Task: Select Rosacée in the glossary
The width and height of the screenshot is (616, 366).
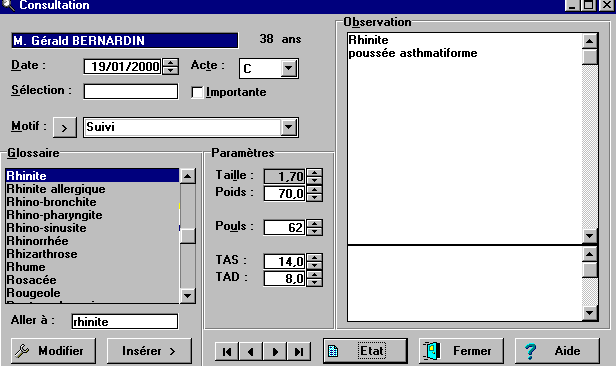Action: pos(92,280)
